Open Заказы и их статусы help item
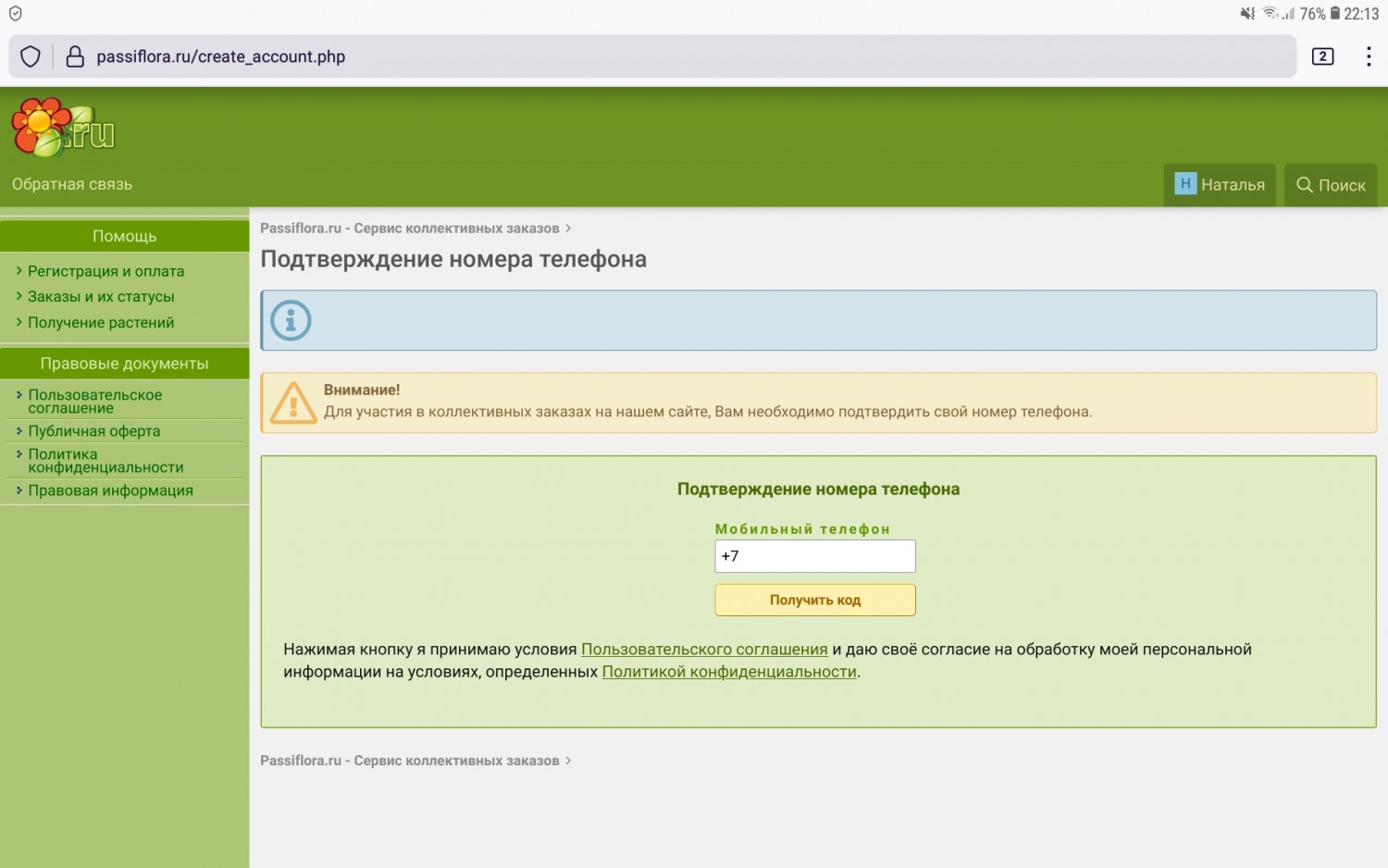This screenshot has width=1388, height=868. coord(101,297)
